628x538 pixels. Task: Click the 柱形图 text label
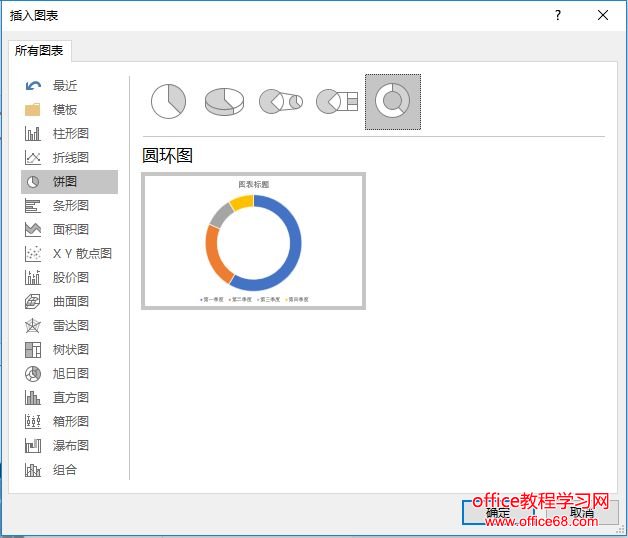(x=71, y=133)
